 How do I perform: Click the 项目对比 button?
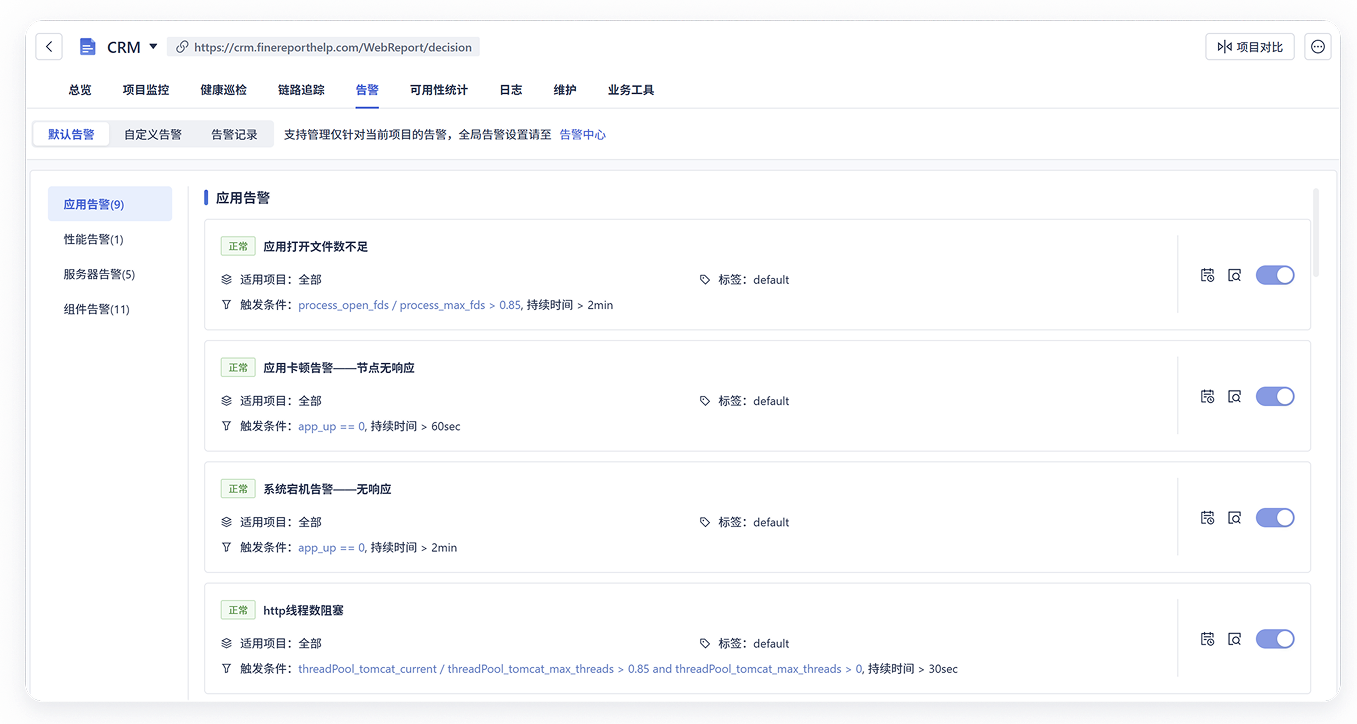[1250, 47]
